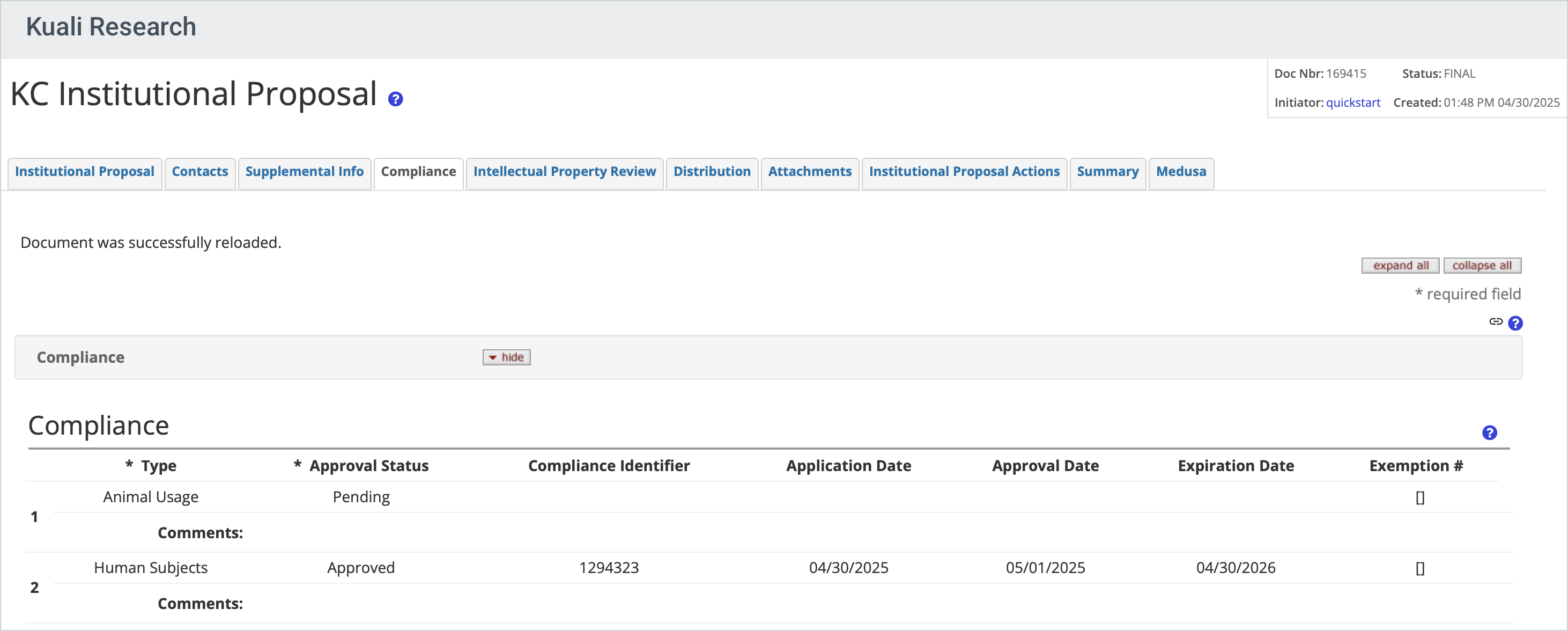Open the quickstart initiator link

[1353, 102]
